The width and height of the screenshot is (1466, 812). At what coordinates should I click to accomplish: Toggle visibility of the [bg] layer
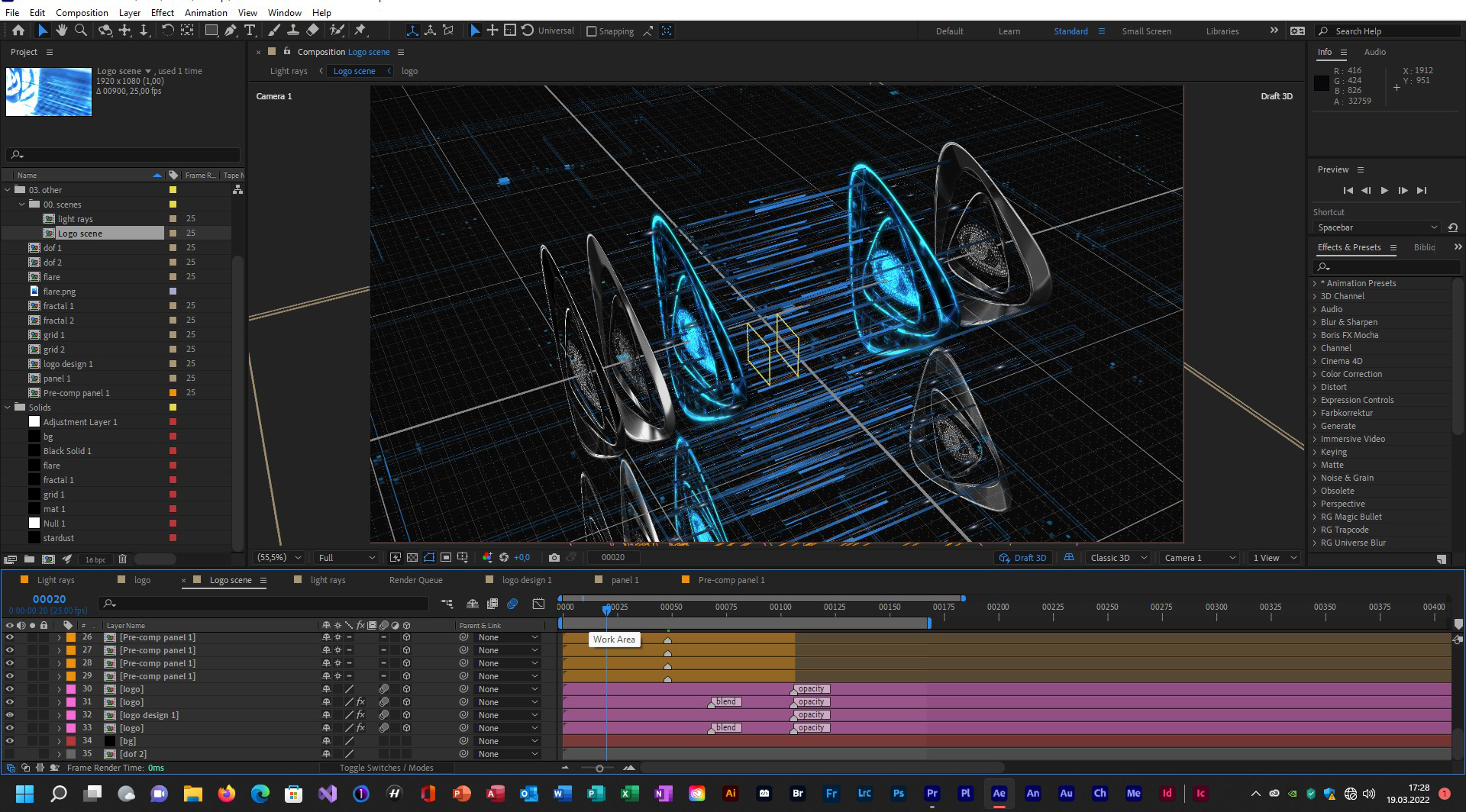coord(10,741)
